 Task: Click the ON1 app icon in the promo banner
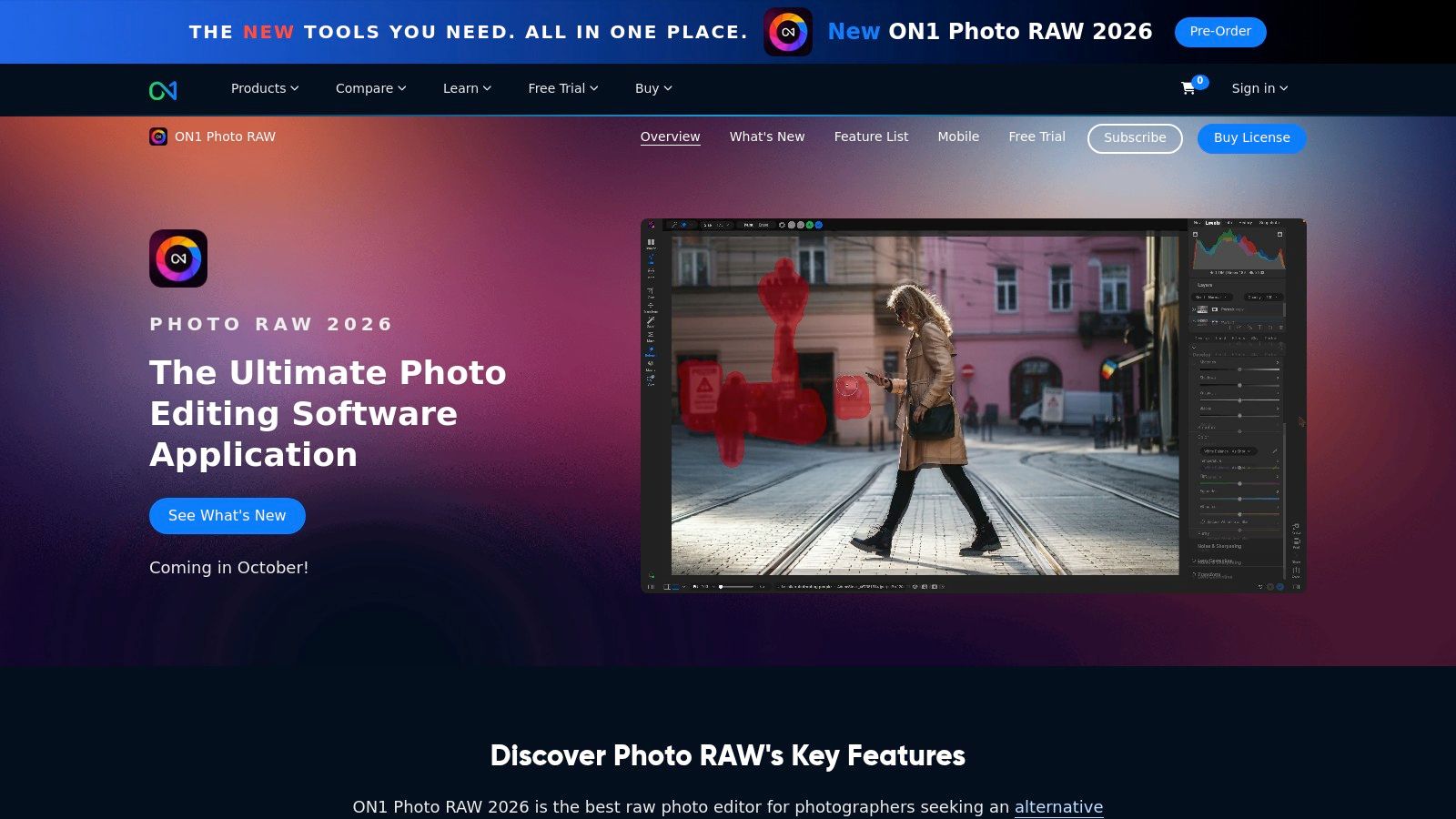[x=788, y=32]
